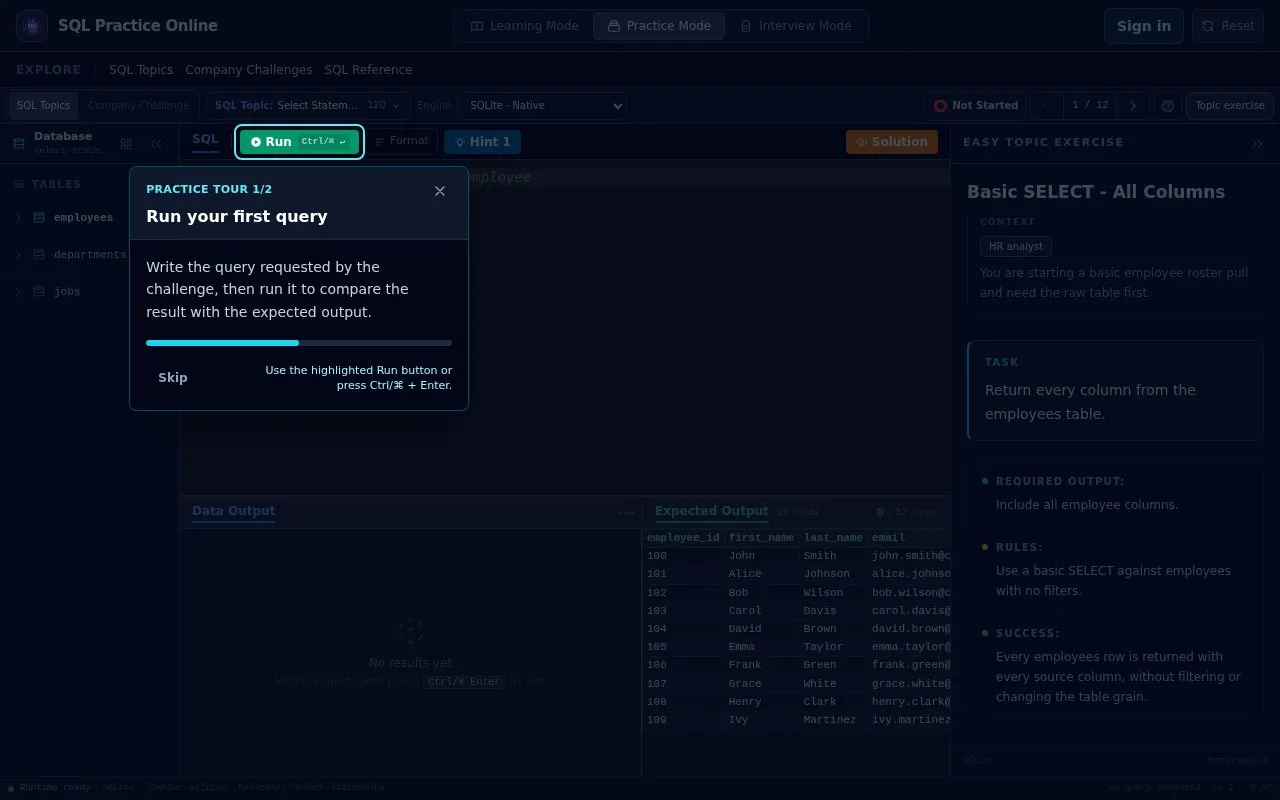Viewport: 1280px width, 800px height.
Task: Click the Reset button
Action: [x=1228, y=26]
